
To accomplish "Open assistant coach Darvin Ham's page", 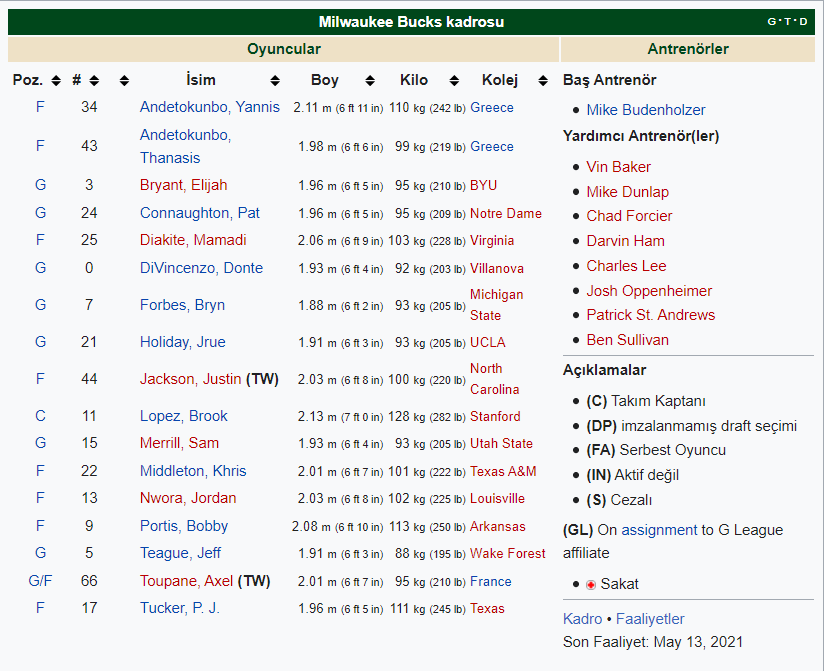I will (625, 241).
